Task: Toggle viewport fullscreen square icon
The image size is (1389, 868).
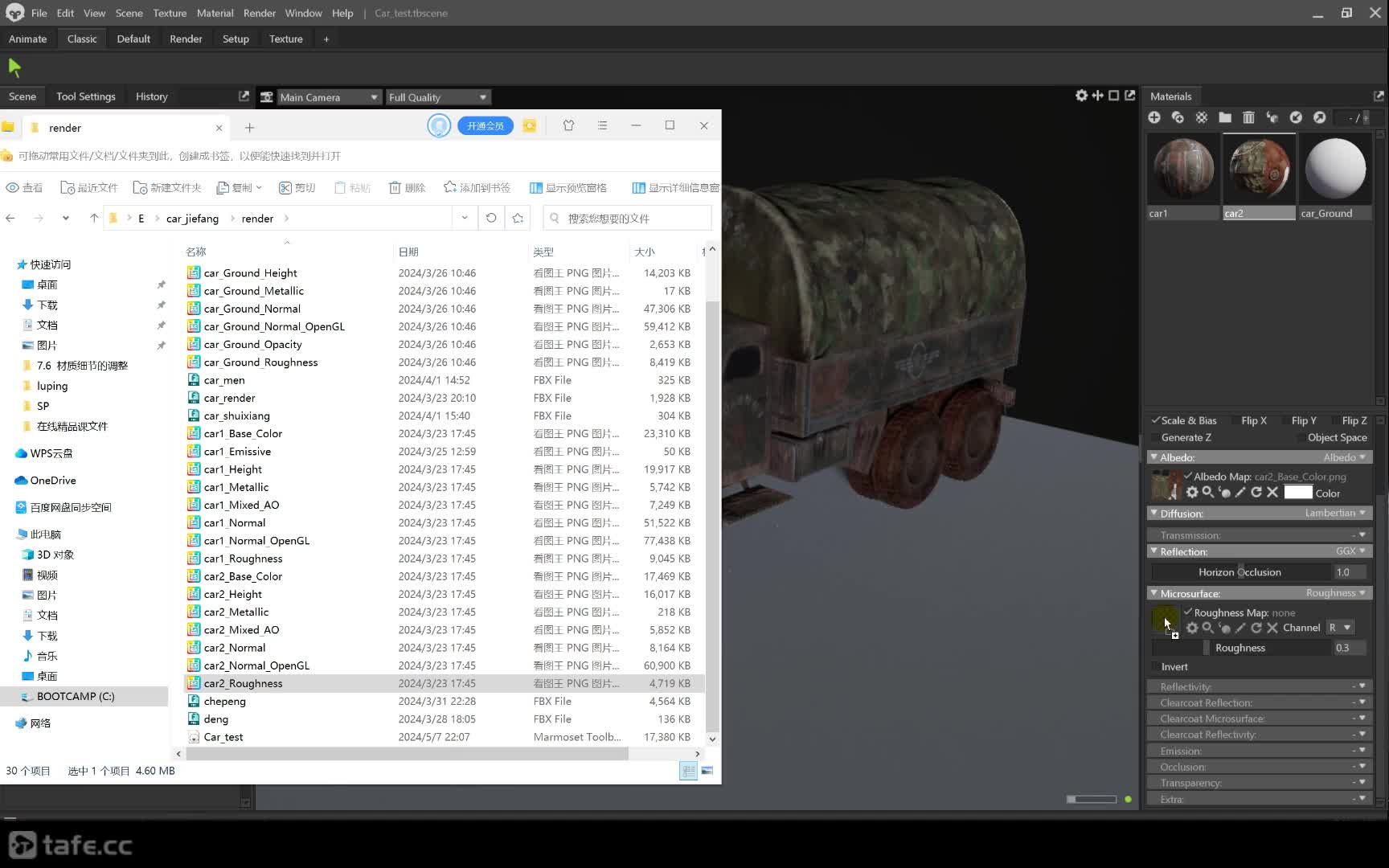Action: (1114, 96)
